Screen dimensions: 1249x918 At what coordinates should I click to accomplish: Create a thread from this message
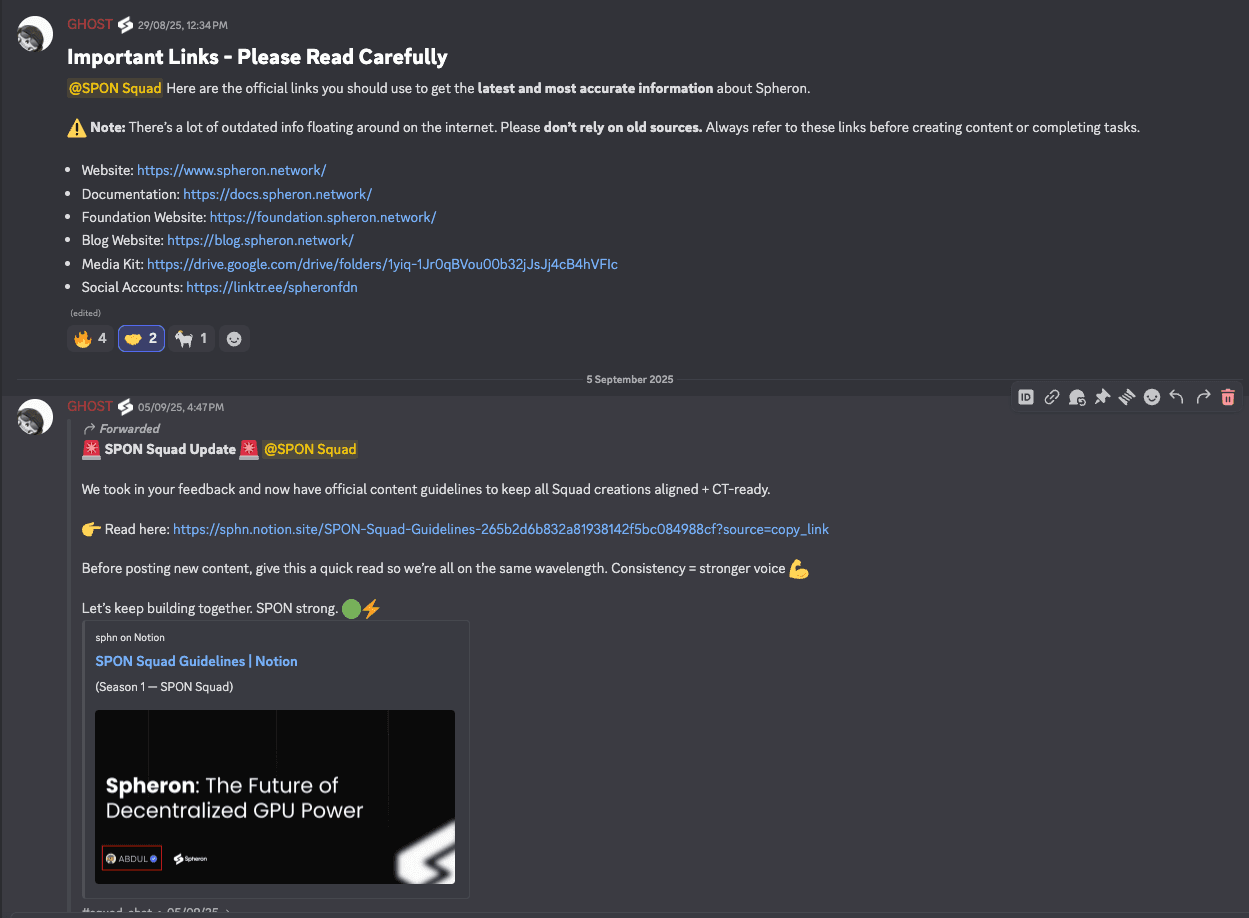(1127, 397)
